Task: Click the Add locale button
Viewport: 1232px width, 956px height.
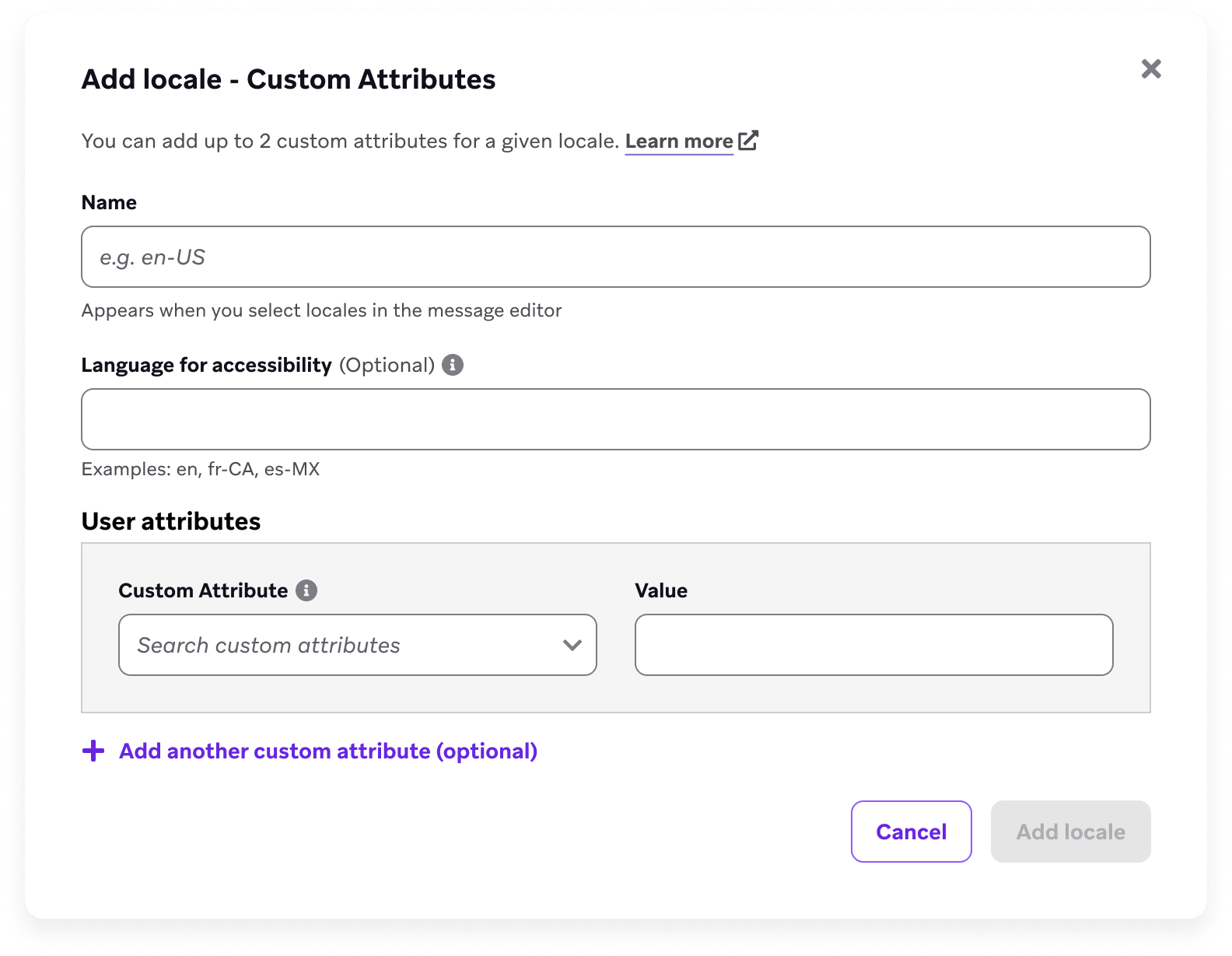Action: click(1071, 832)
